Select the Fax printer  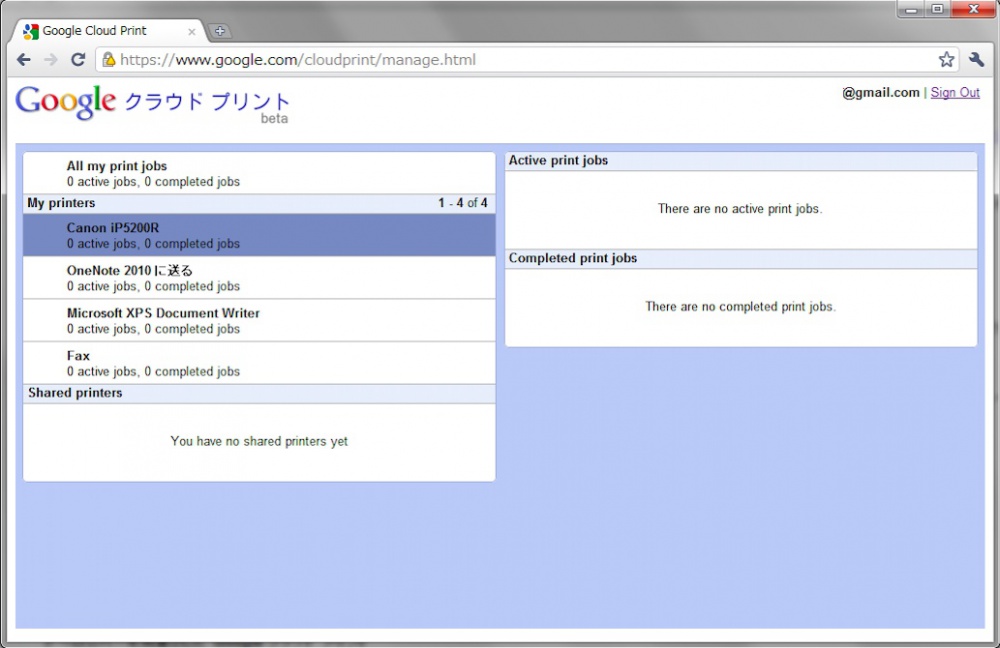(259, 364)
